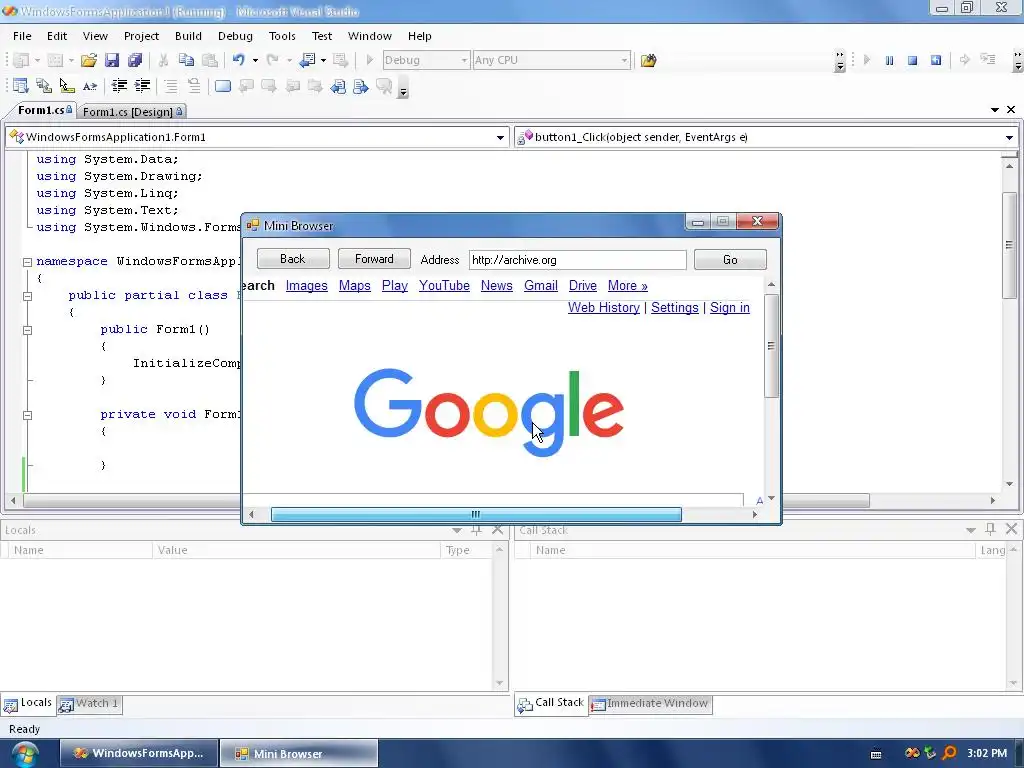Open the Gmail link on Google page
Image resolution: width=1024 pixels, height=768 pixels.
tap(541, 286)
